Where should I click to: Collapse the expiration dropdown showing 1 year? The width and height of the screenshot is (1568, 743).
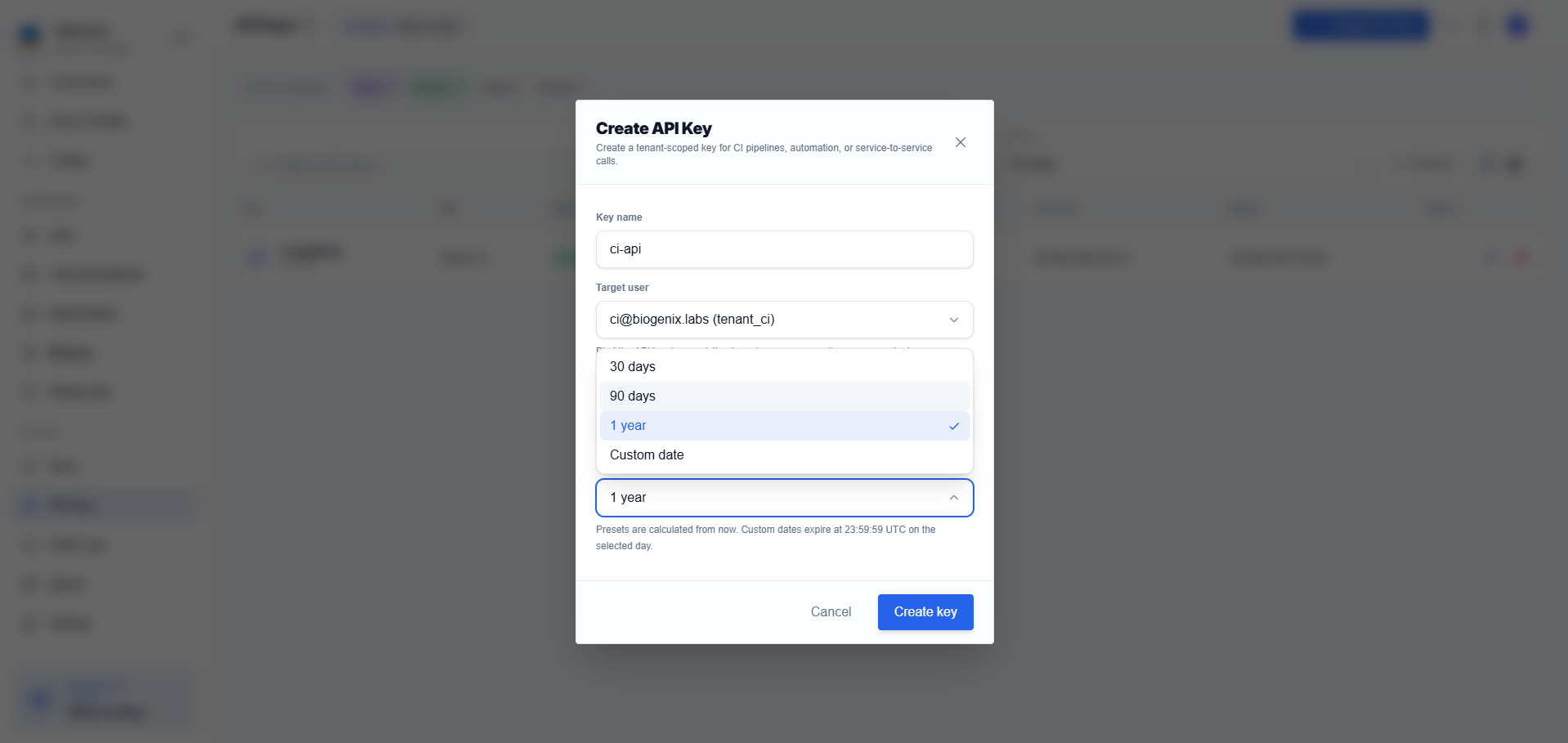[x=784, y=498]
